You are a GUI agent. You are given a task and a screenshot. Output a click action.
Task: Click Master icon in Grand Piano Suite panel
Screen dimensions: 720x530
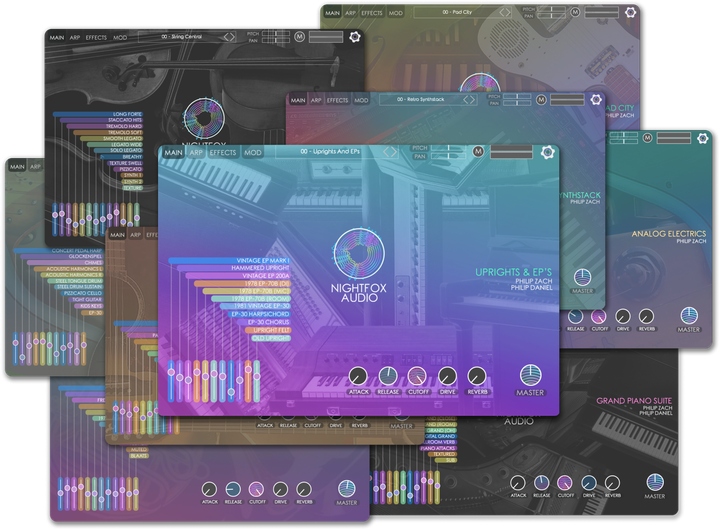[655, 482]
